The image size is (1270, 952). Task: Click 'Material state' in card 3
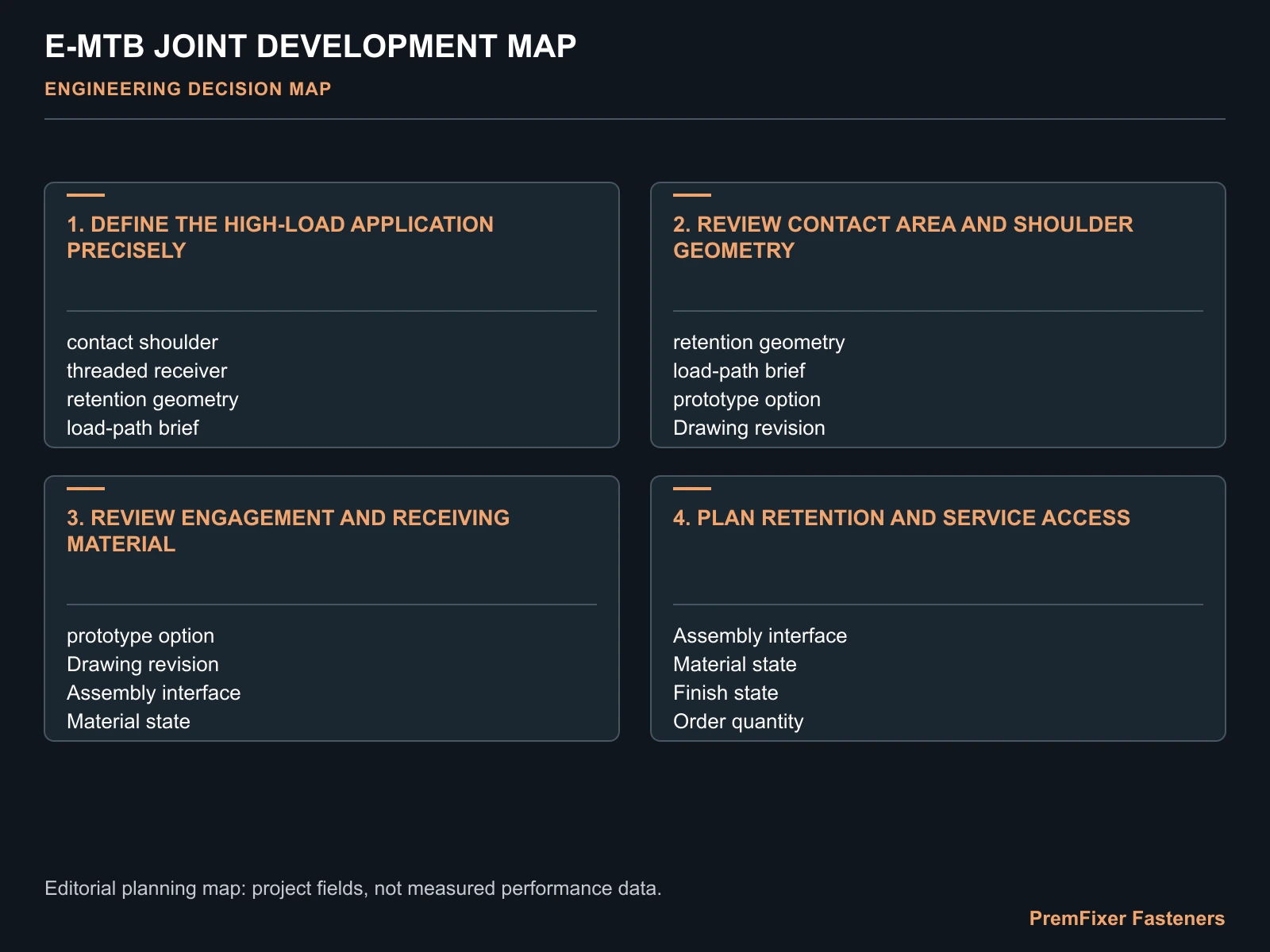(129, 721)
